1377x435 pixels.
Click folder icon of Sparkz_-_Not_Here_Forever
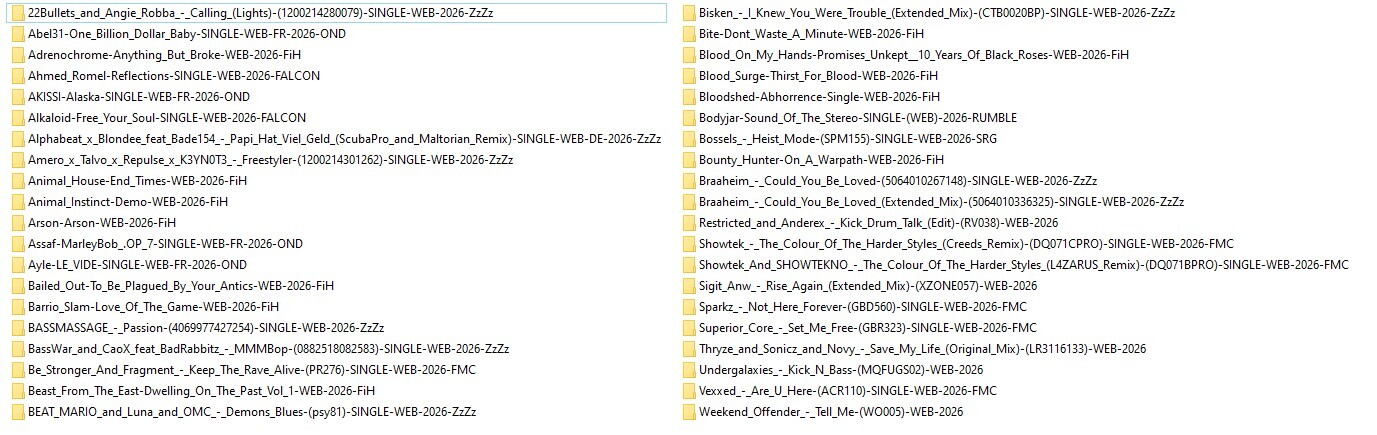tap(688, 307)
